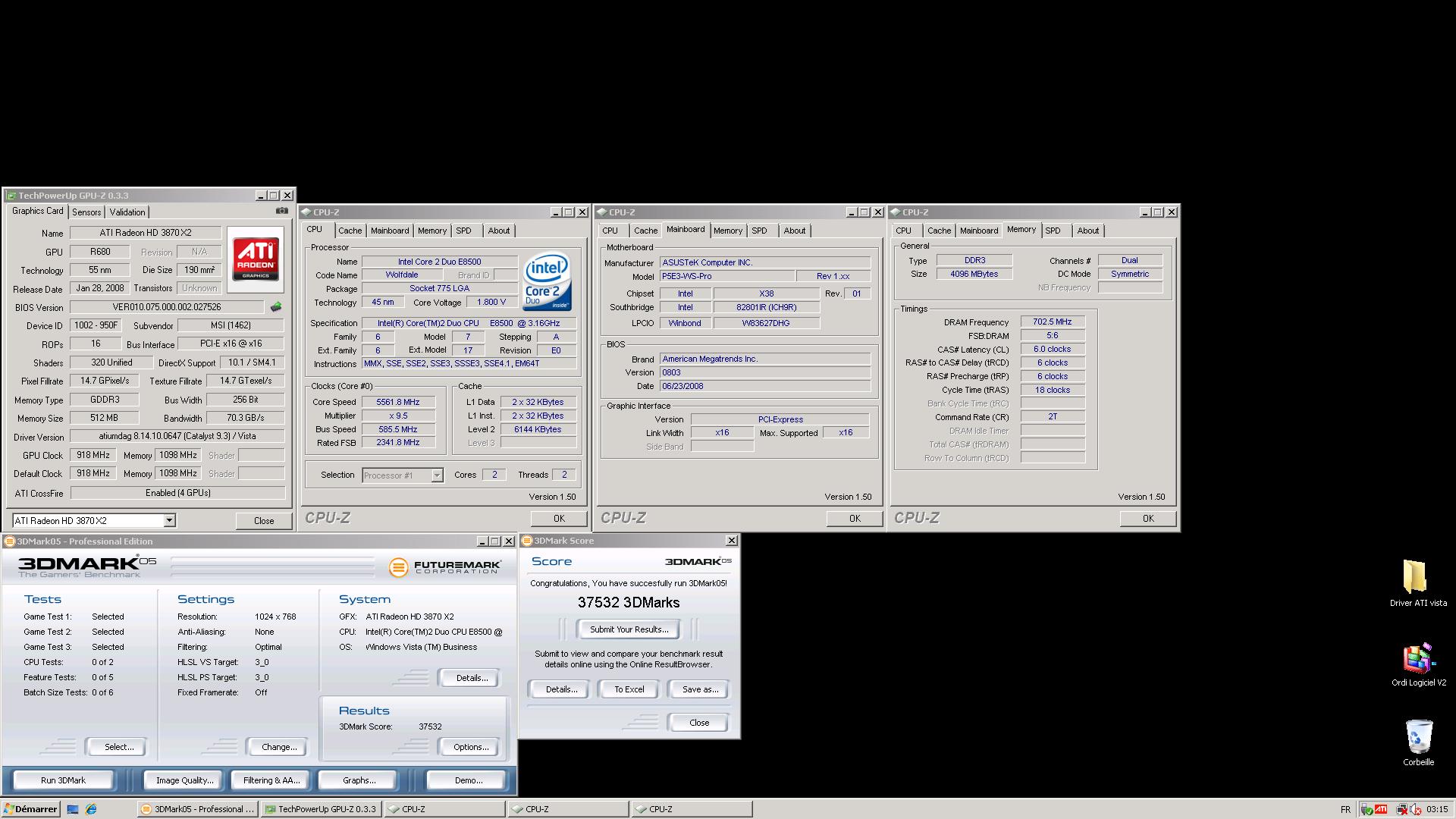This screenshot has width=1456, height=819.
Task: Click Save as in score window
Action: (699, 689)
